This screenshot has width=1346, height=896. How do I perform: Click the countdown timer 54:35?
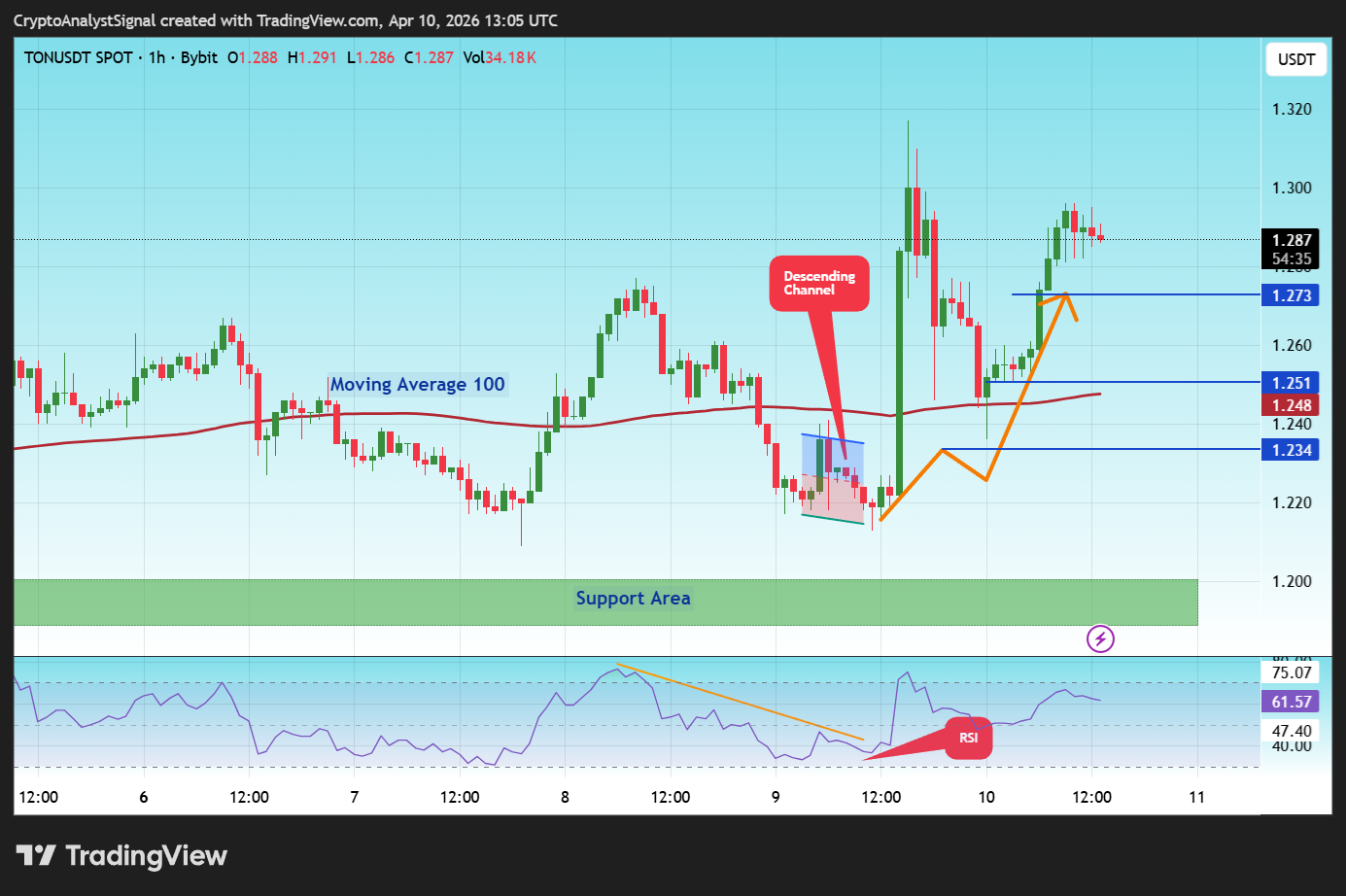1292,258
